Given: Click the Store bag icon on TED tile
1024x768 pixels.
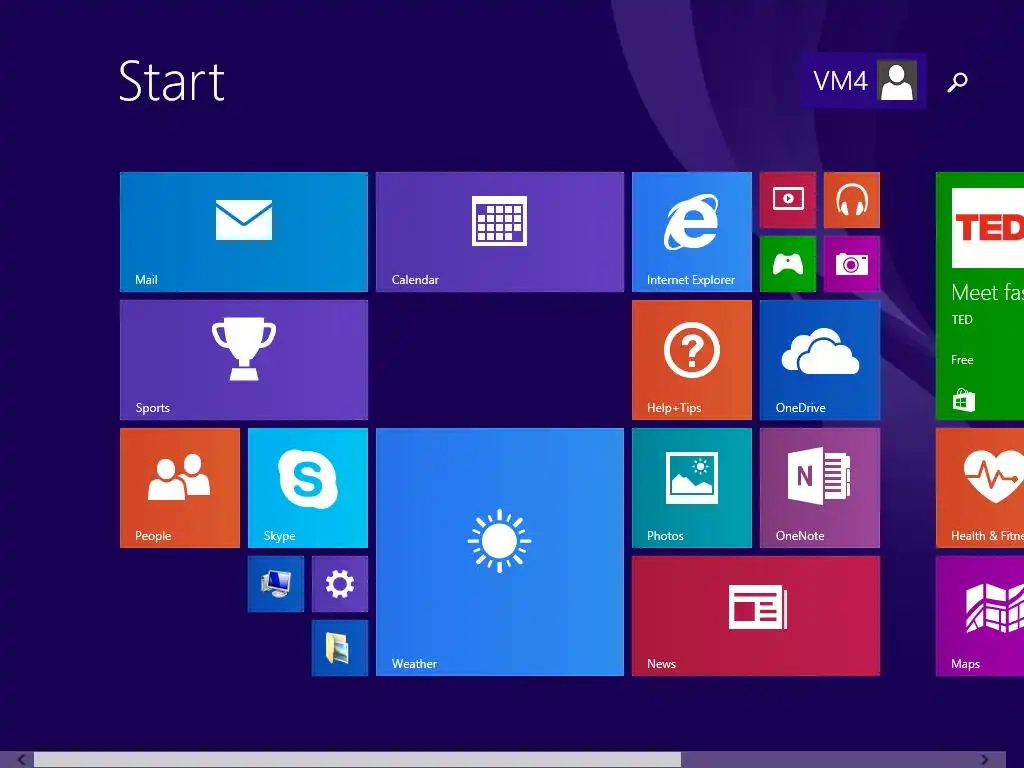Looking at the screenshot, I should pos(963,400).
